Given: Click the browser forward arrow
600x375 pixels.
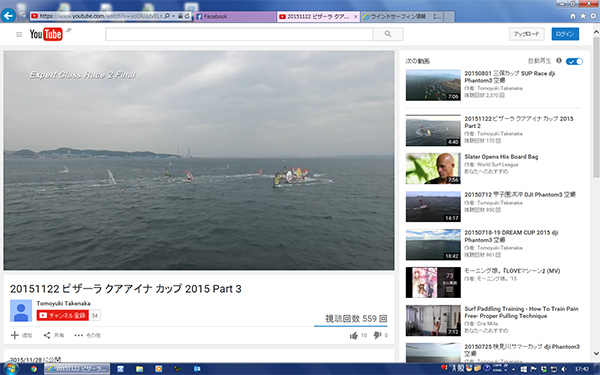Looking at the screenshot, I should click(x=23, y=16).
